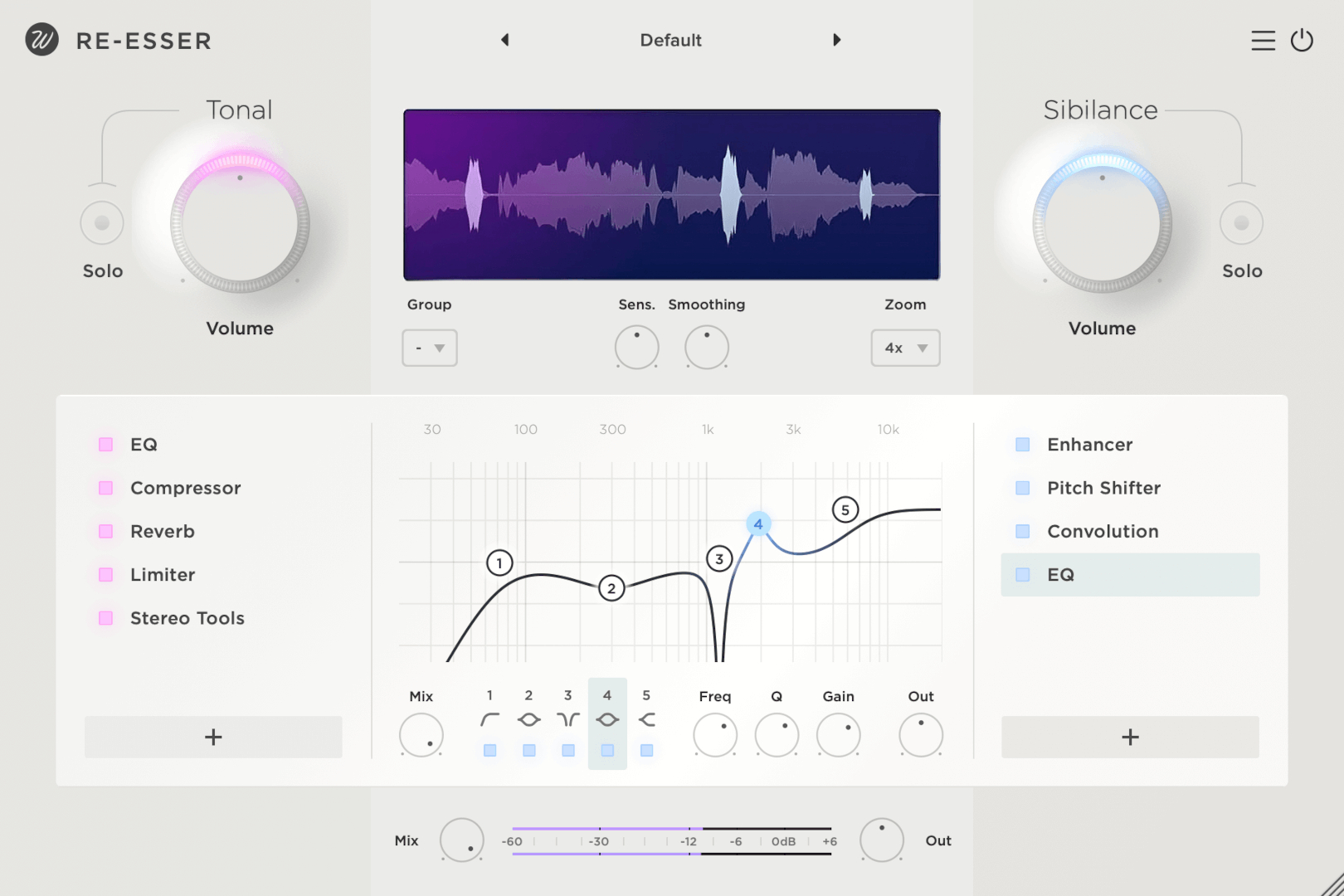The height and width of the screenshot is (896, 1344).
Task: Adjust the Sibilance Volume knob
Action: click(1102, 222)
